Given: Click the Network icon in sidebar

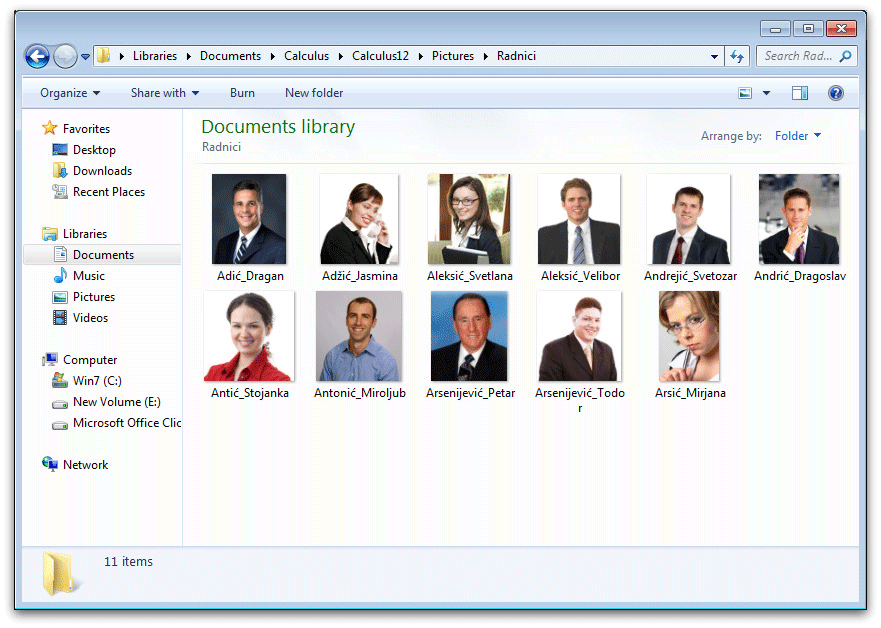Looking at the screenshot, I should (50, 465).
